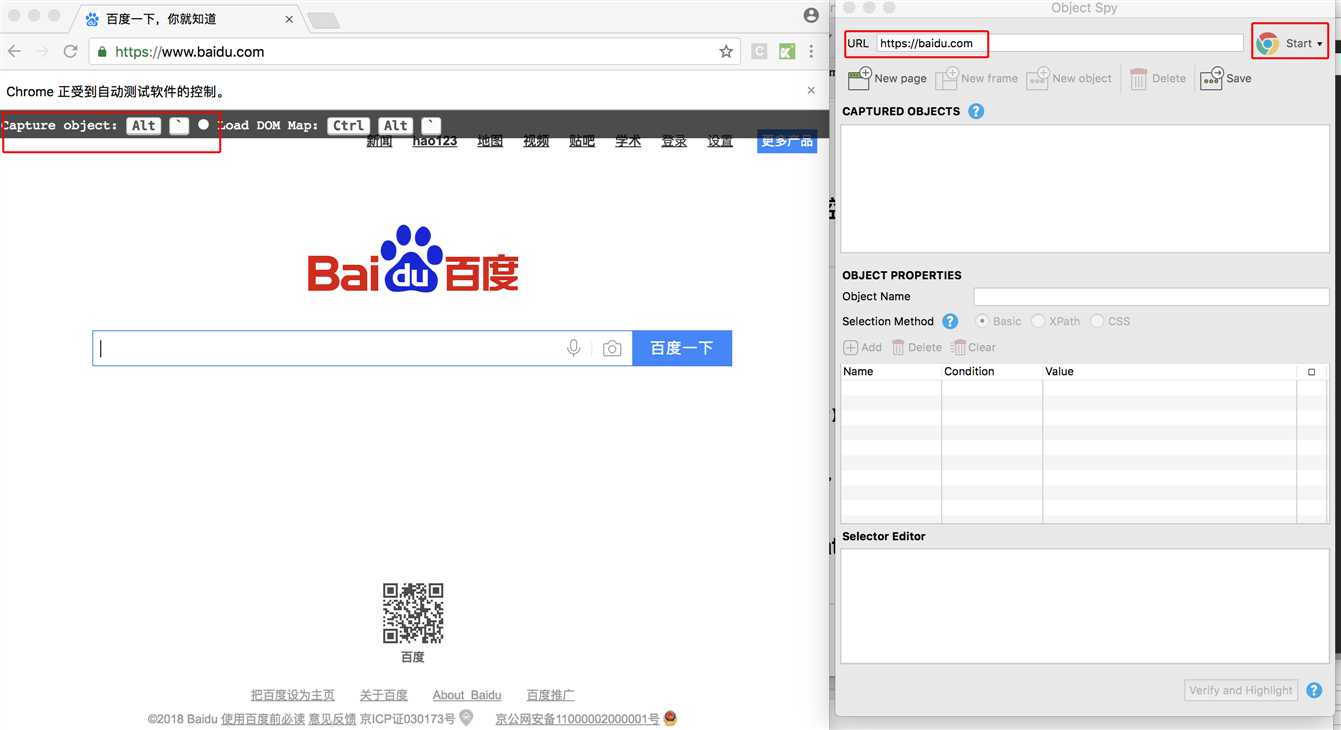Open the 学术 link

(628, 141)
